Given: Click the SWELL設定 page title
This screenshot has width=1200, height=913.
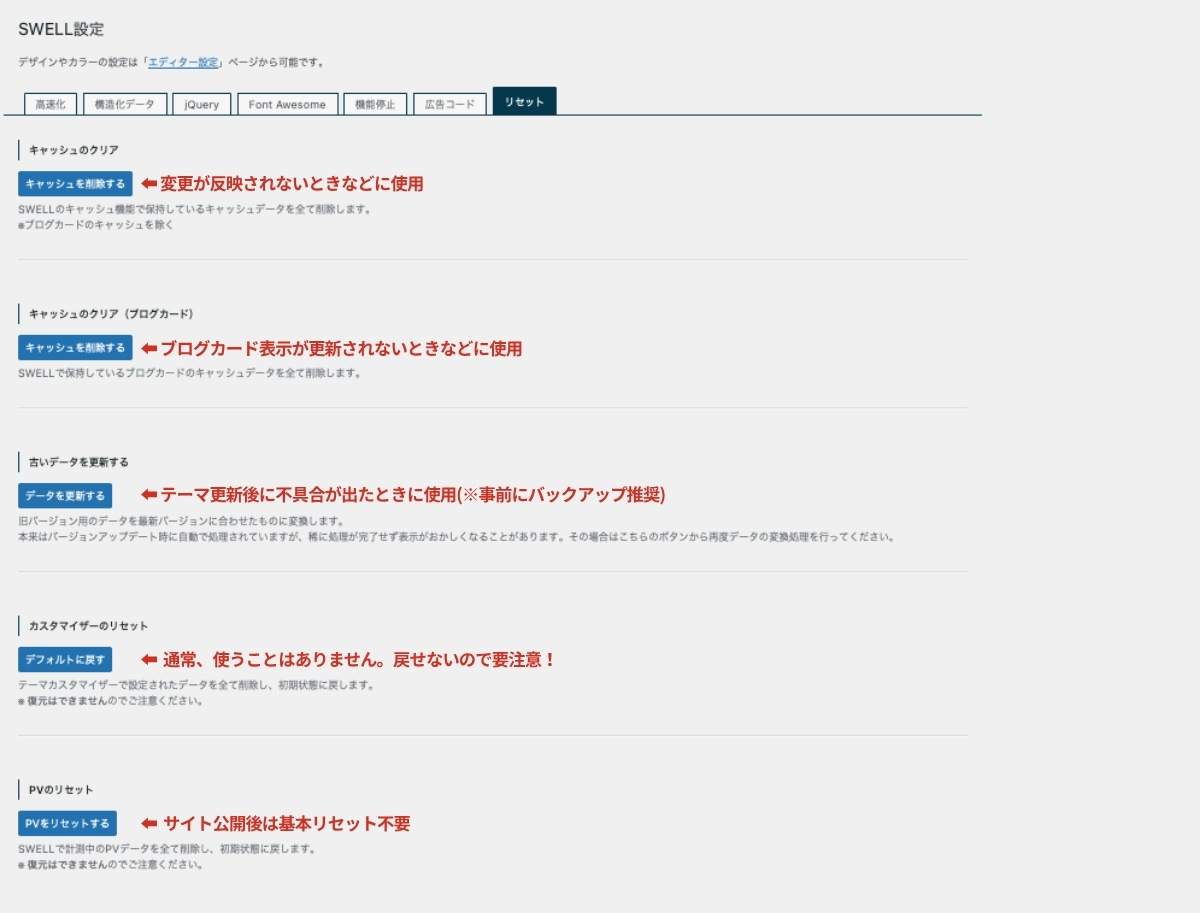Looking at the screenshot, I should (x=60, y=29).
